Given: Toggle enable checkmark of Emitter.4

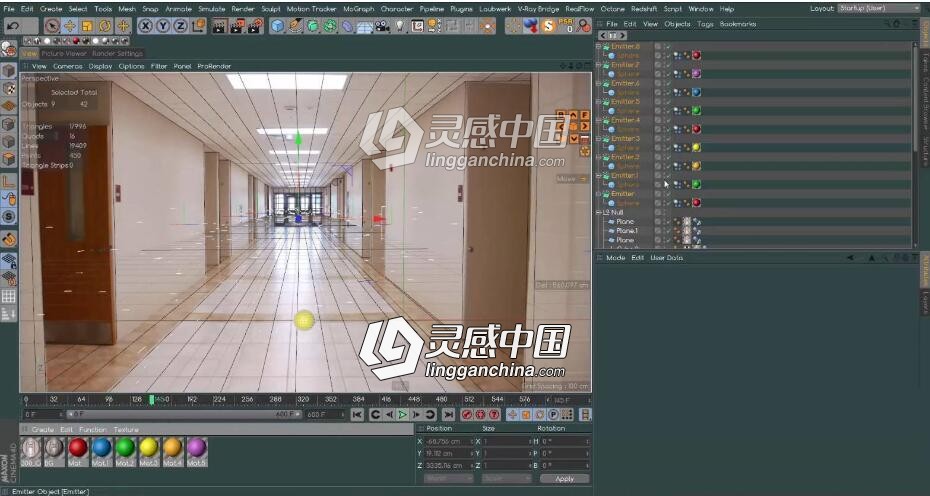Looking at the screenshot, I should (x=667, y=120).
